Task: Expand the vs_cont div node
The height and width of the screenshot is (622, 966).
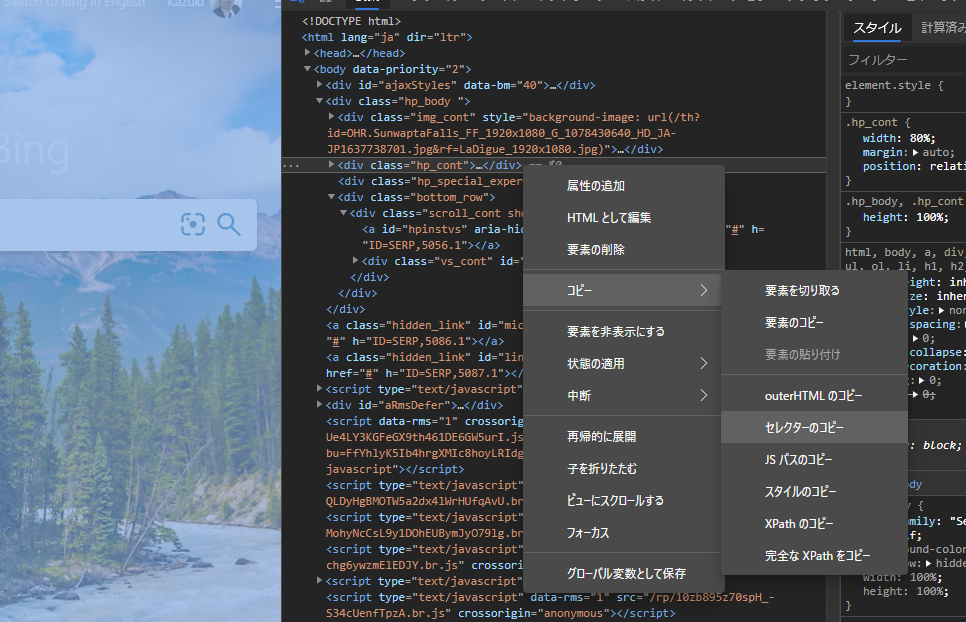Action: click(x=355, y=261)
